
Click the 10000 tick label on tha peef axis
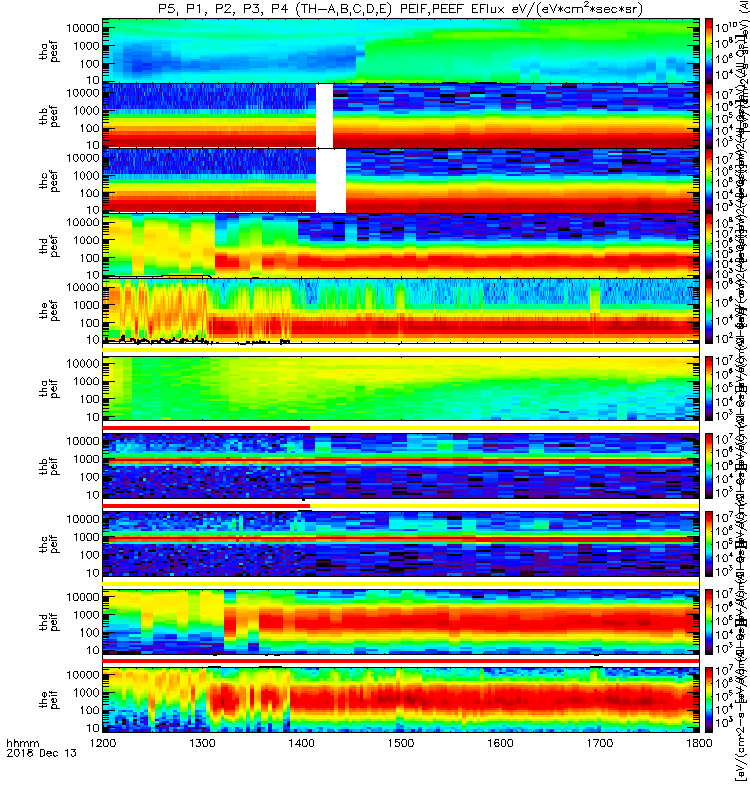click(x=83, y=28)
